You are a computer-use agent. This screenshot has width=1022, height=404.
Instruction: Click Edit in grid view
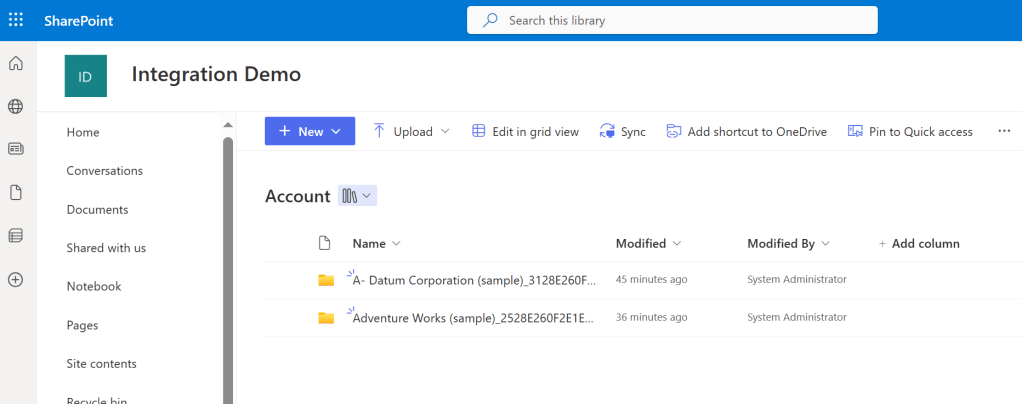click(x=526, y=131)
